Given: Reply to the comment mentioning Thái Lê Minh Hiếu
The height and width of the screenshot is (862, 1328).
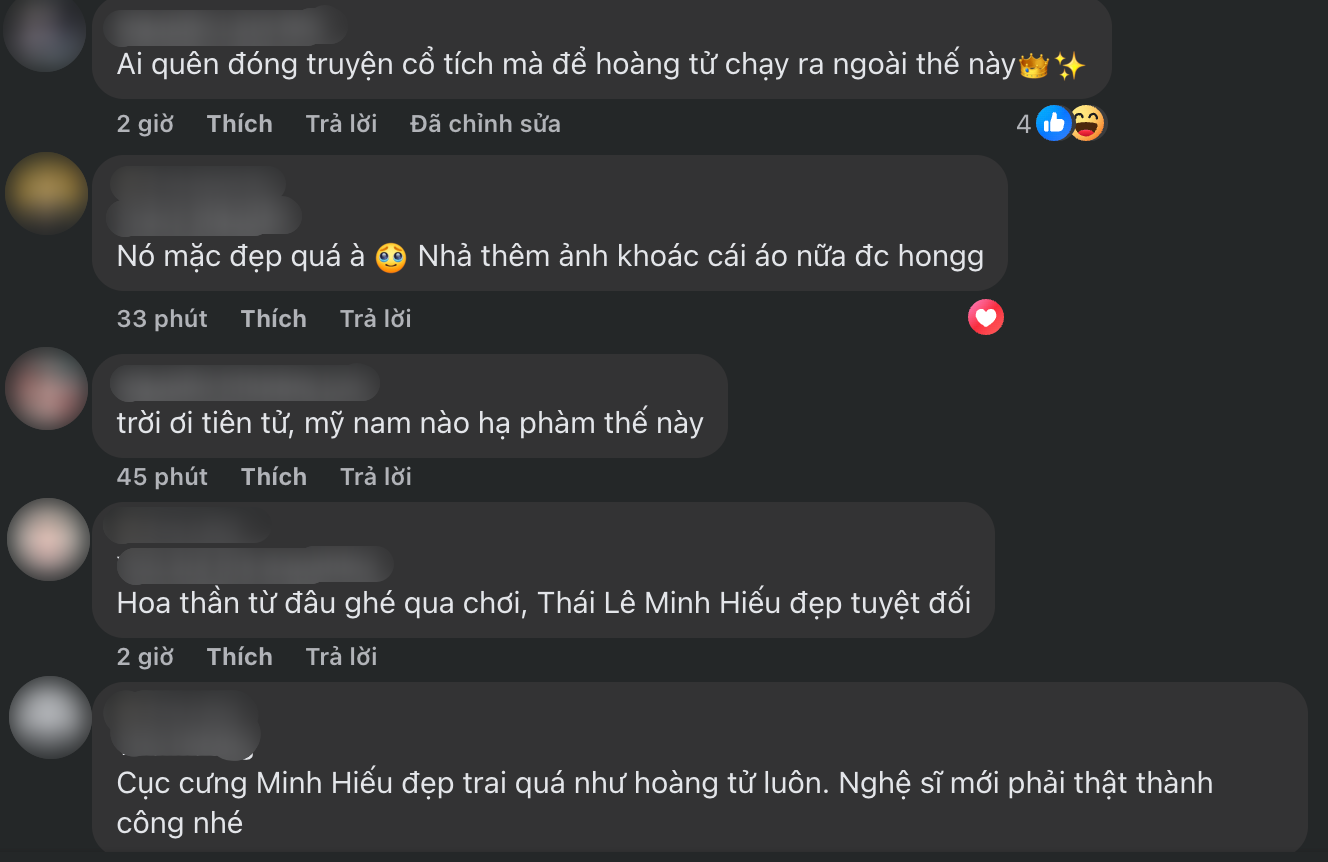Looking at the screenshot, I should point(341,657).
